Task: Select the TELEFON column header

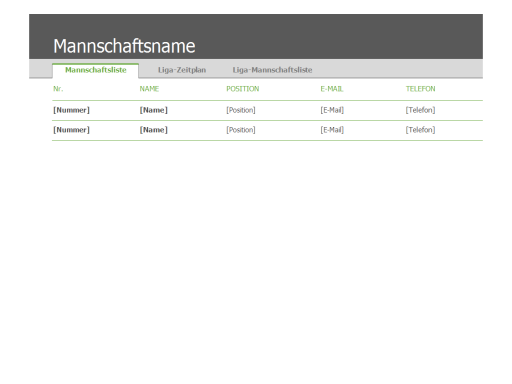Action: tap(420, 89)
